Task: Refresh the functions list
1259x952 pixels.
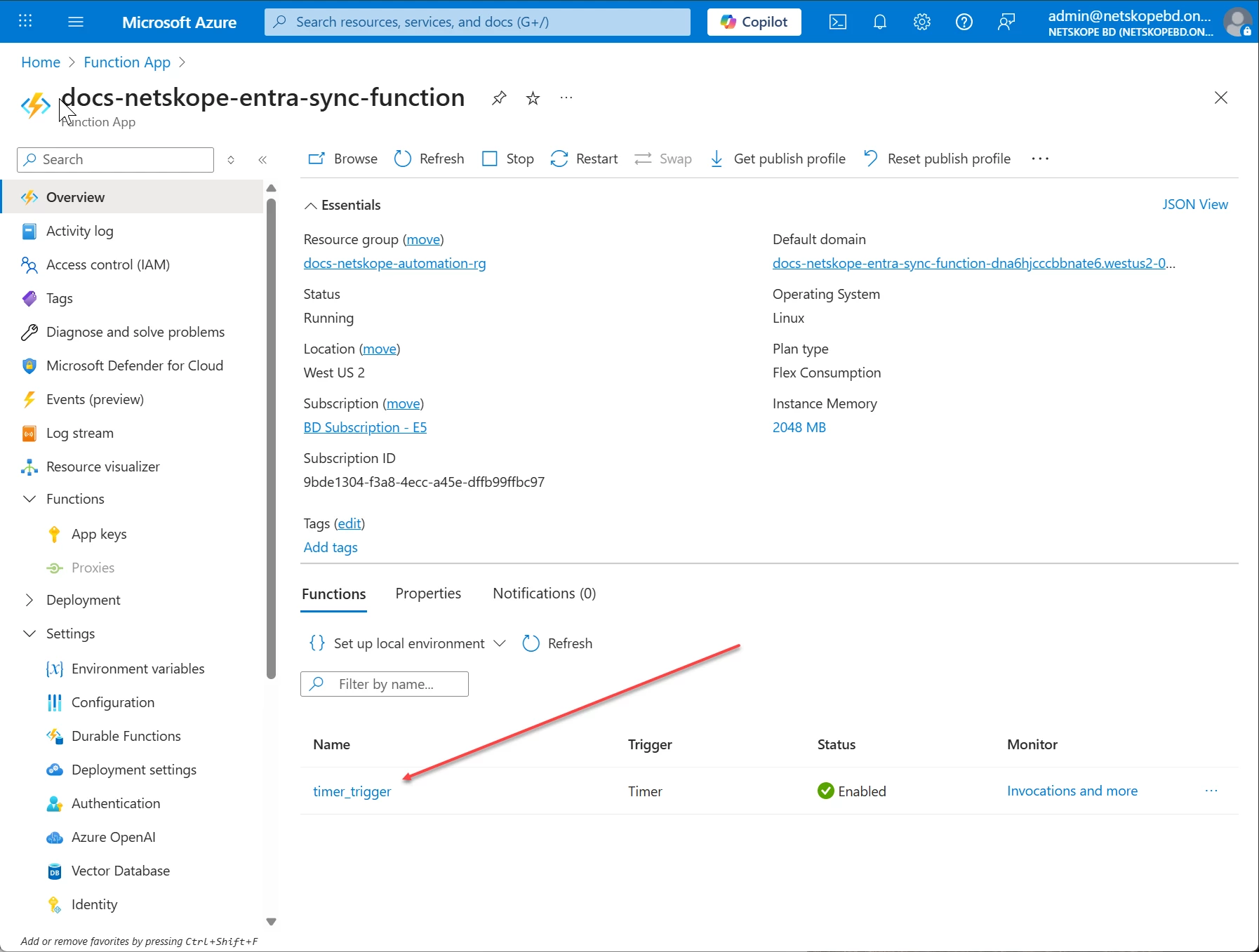Action: pos(558,643)
